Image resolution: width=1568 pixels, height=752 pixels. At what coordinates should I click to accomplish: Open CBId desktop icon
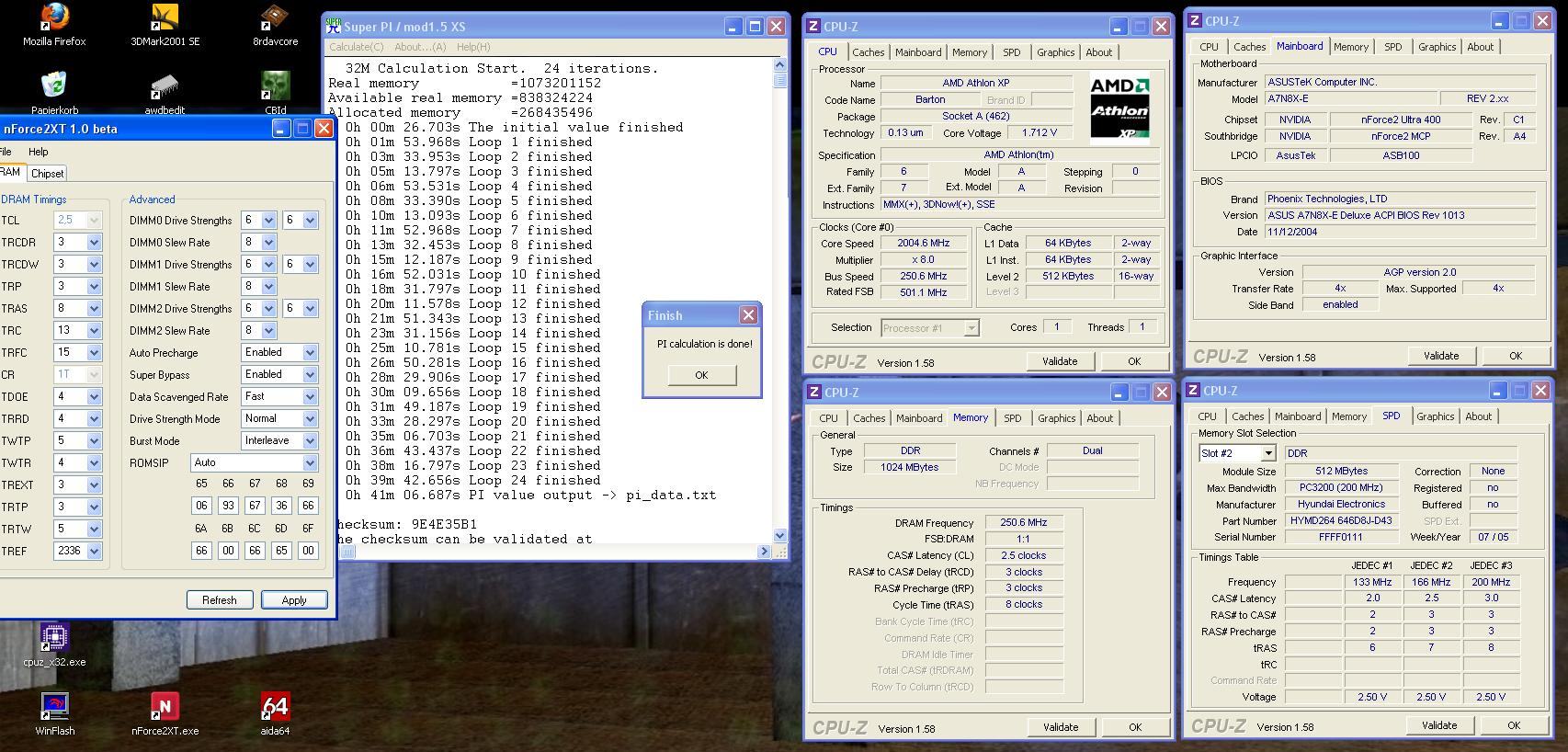(x=275, y=93)
